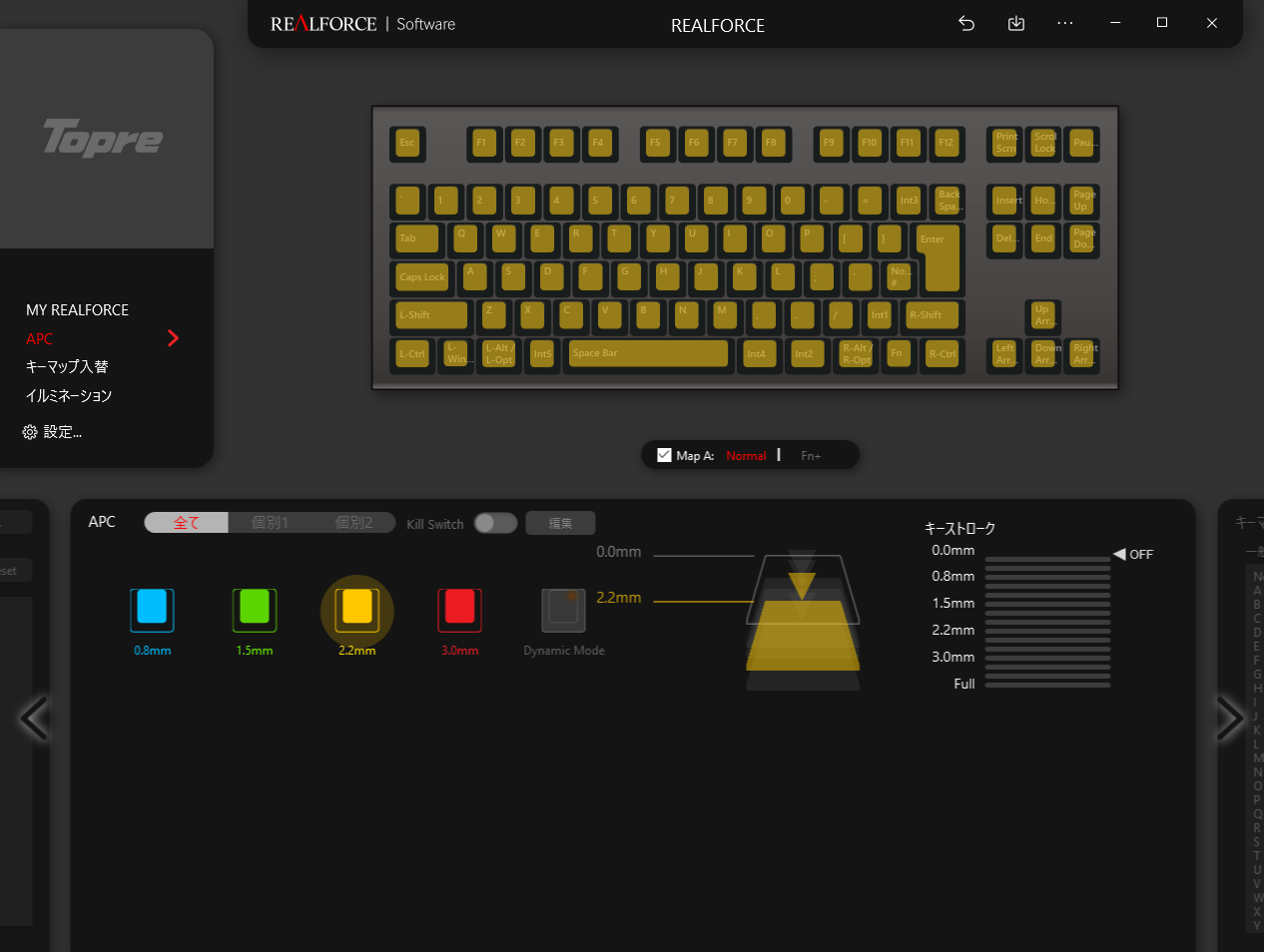
Task: Choose the red 3.0mm actuation point
Action: coord(459,609)
